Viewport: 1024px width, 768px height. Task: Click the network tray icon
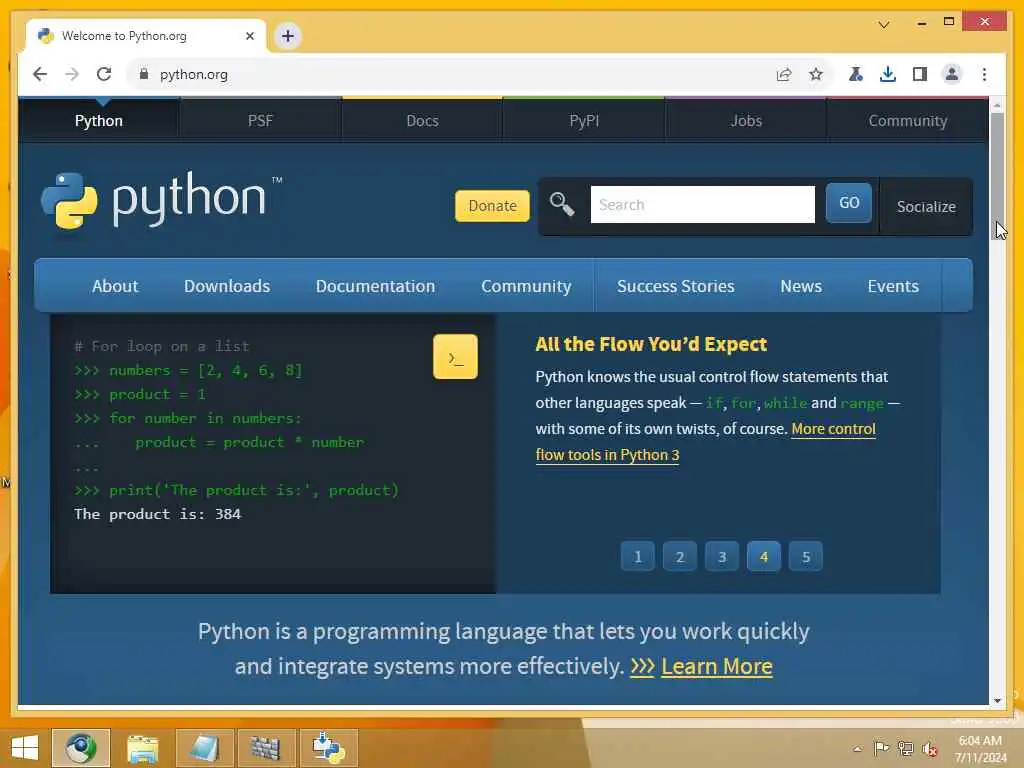(x=905, y=748)
